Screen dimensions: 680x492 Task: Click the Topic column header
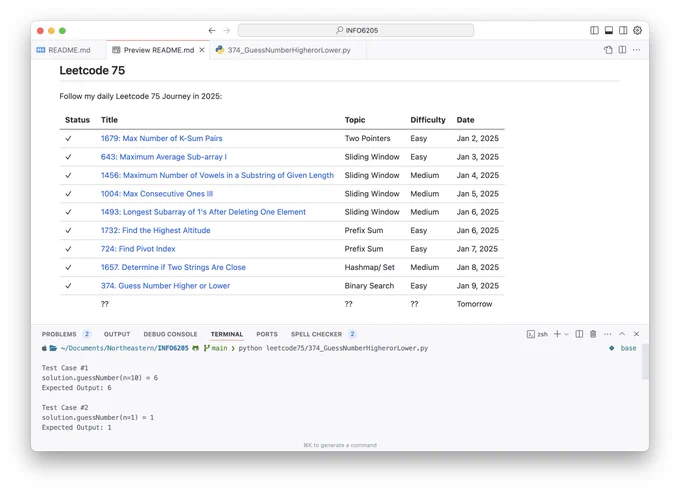[x=355, y=120]
